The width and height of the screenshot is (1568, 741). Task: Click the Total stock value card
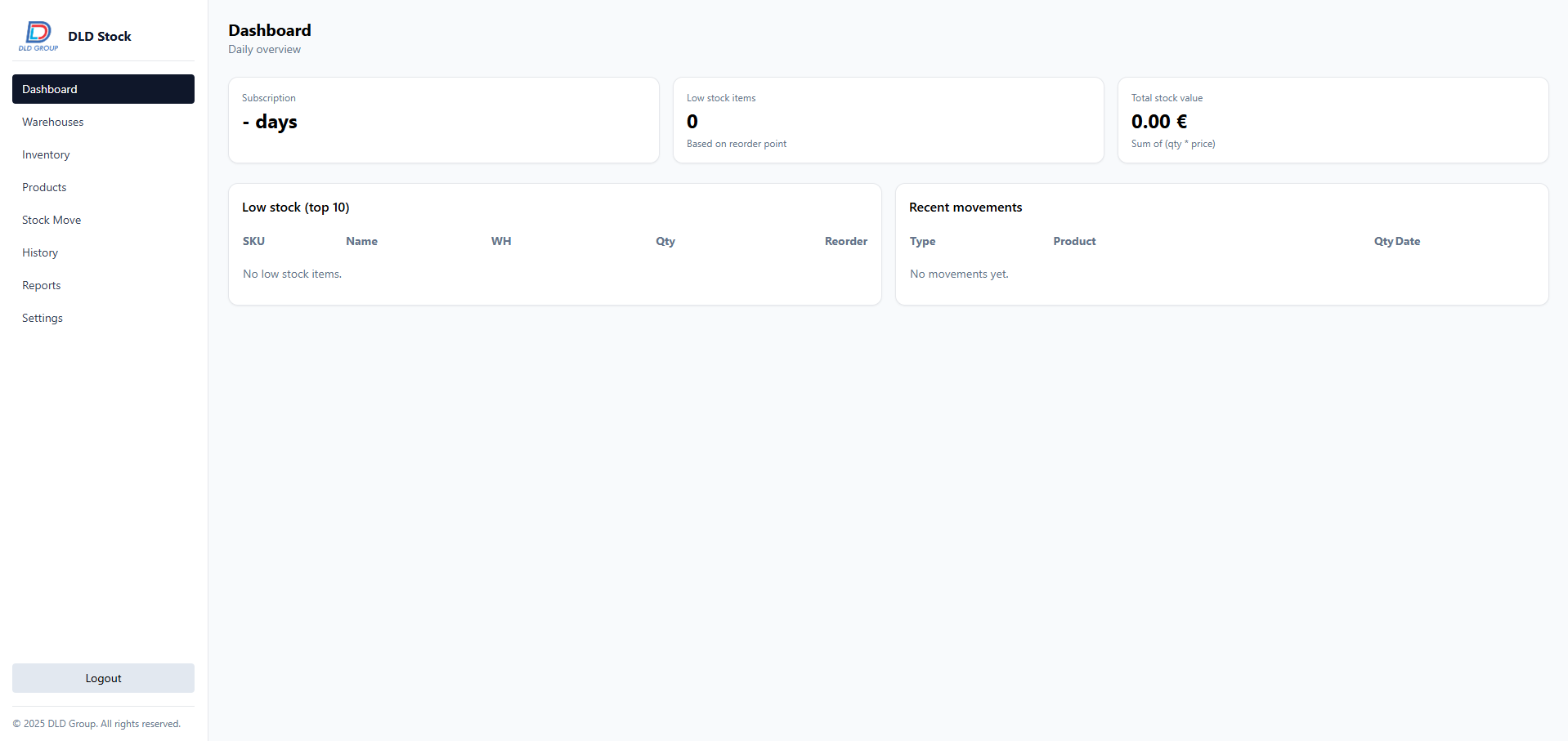1333,120
